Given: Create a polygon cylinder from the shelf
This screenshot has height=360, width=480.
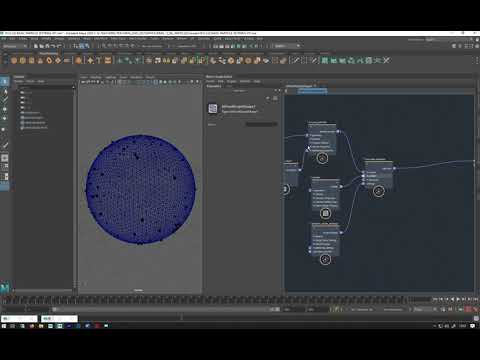Looking at the screenshot, I should pos(31,60).
